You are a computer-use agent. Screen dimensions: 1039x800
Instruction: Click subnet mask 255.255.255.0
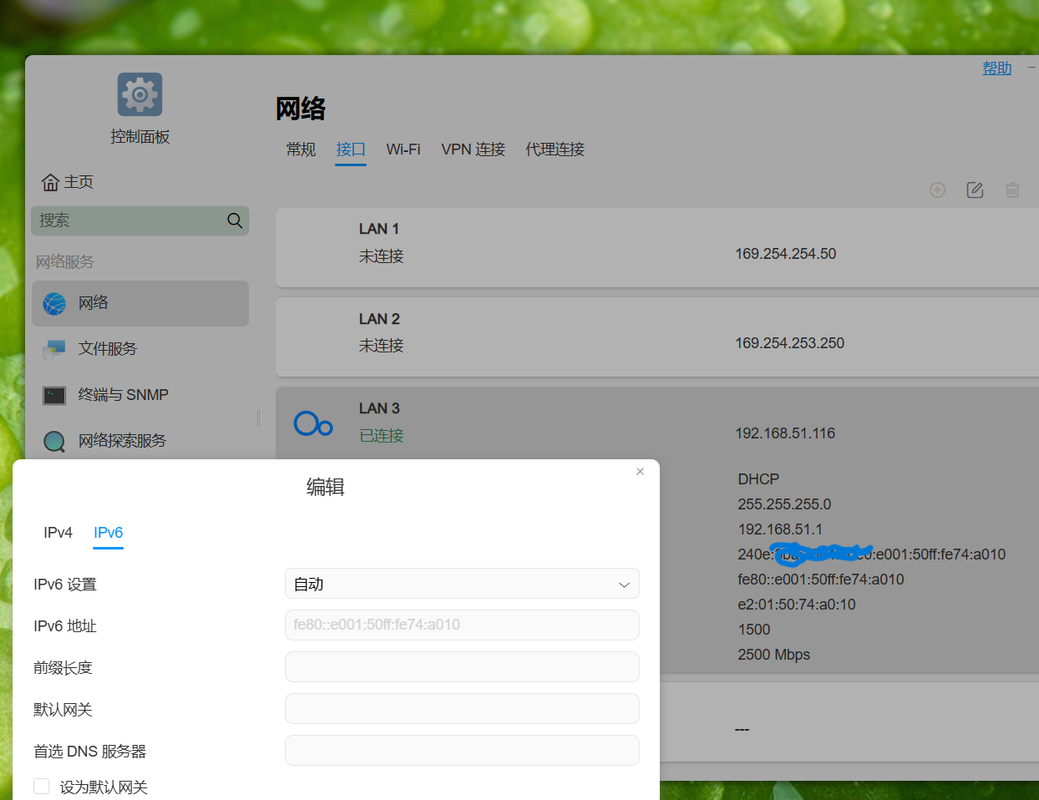coord(784,504)
